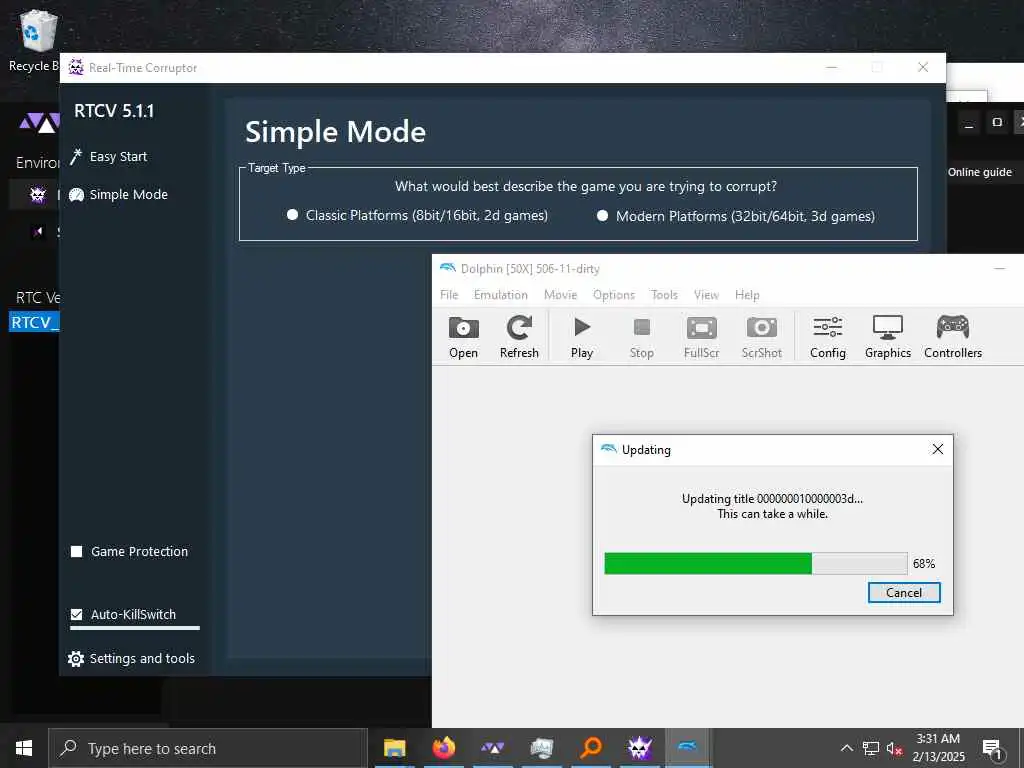1024x768 pixels.
Task: Open the Tools menu in Dolphin
Action: tap(664, 295)
